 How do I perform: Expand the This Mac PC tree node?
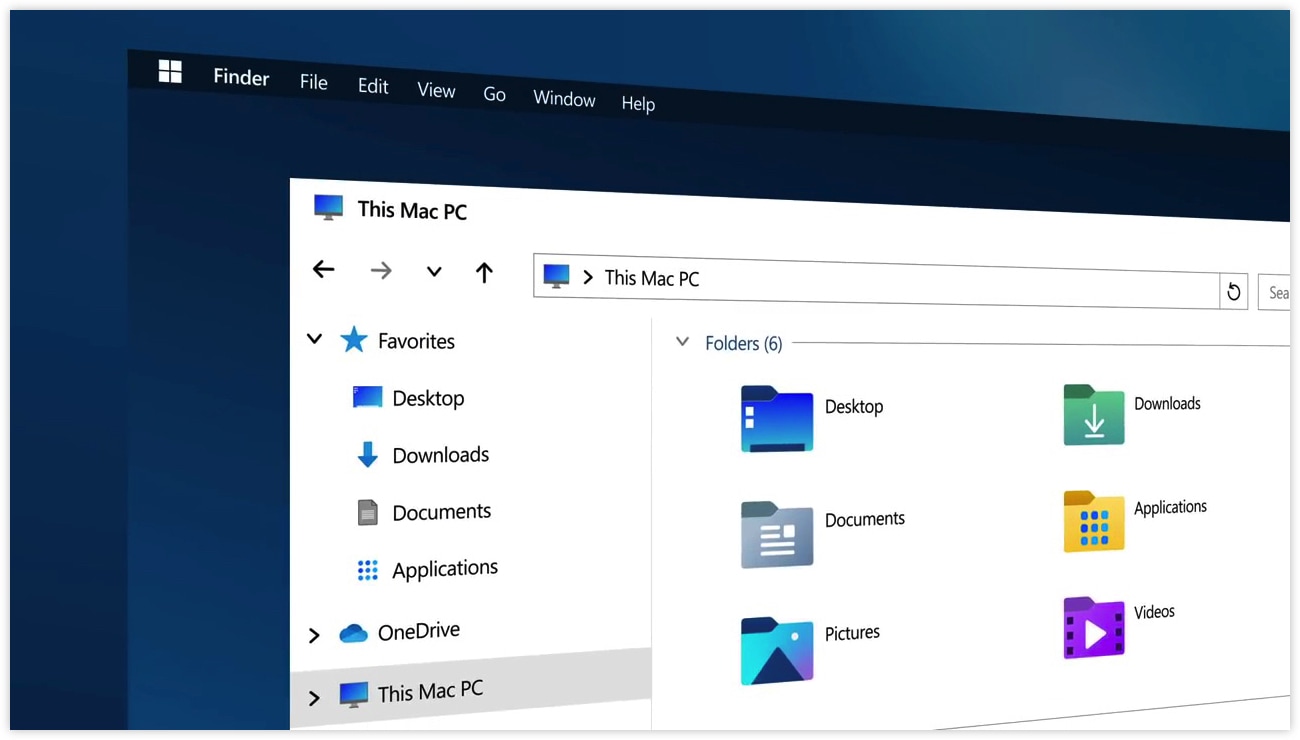tap(314, 698)
